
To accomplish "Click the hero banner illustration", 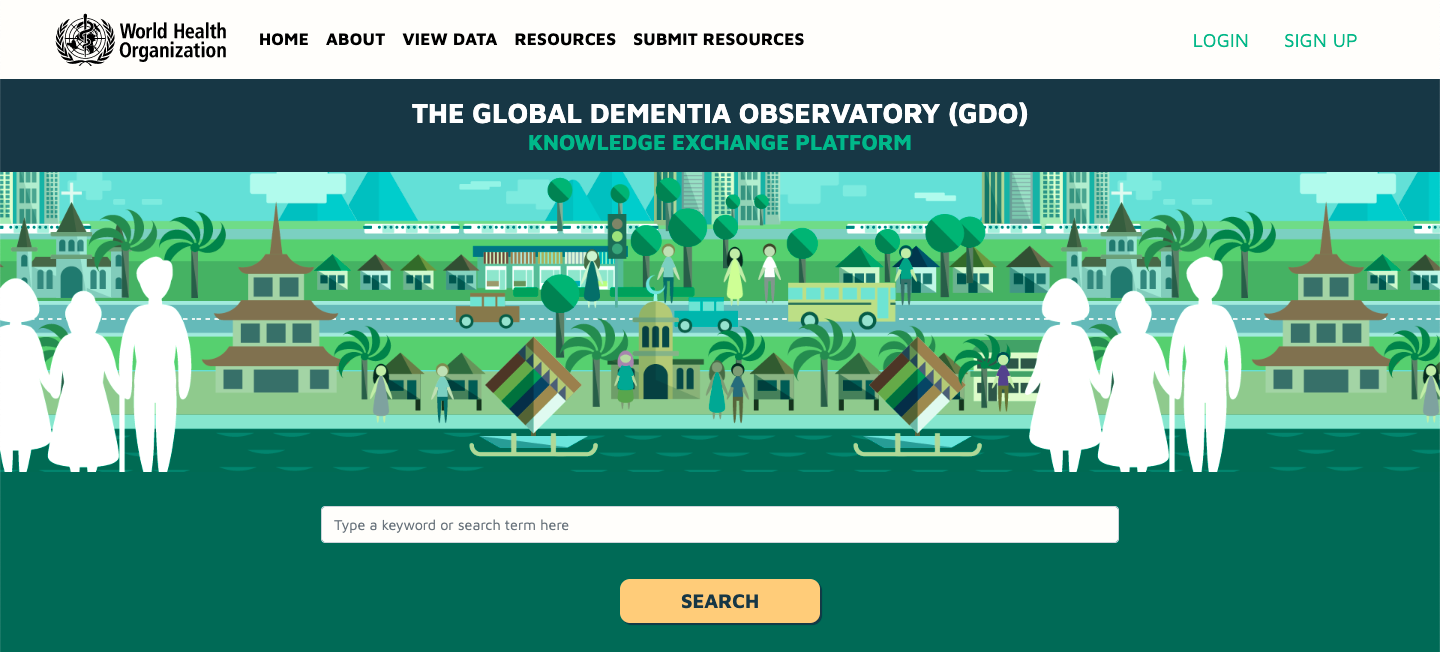I will pyautogui.click(x=720, y=320).
